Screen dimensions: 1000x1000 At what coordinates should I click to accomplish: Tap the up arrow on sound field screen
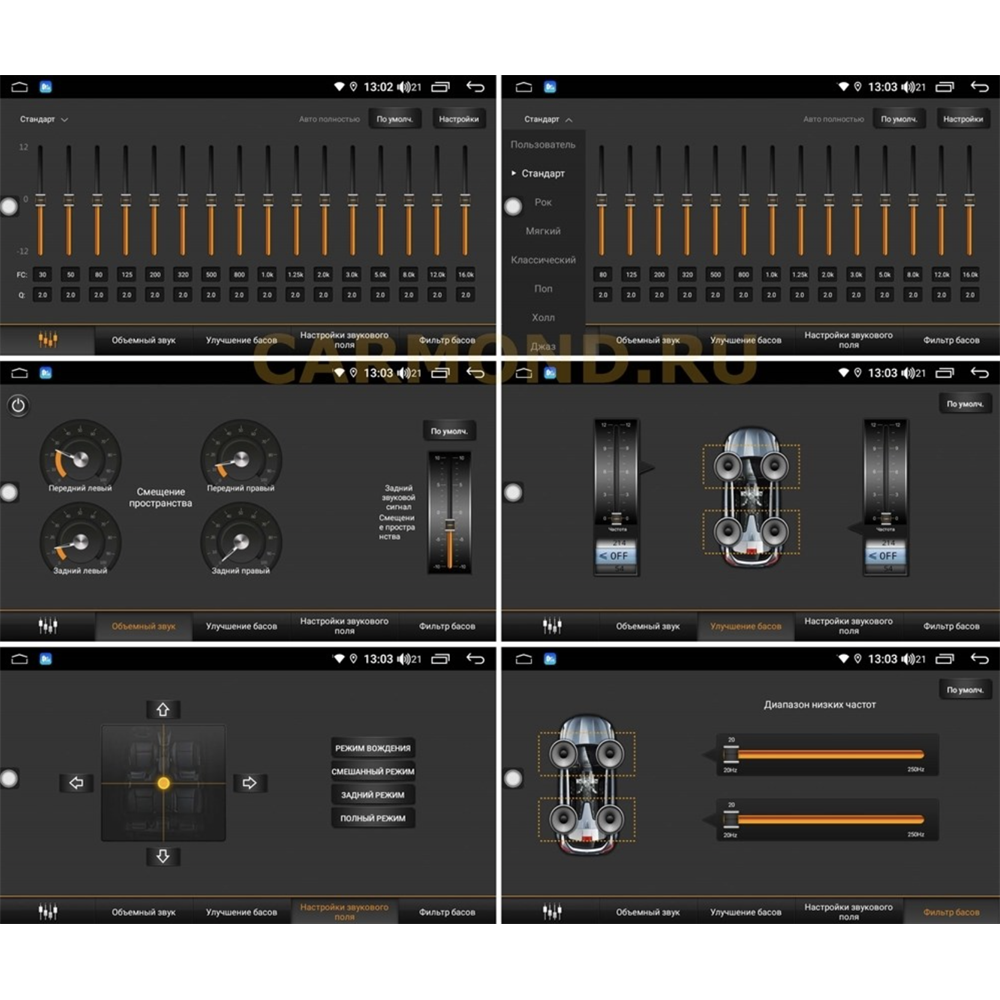tap(163, 709)
